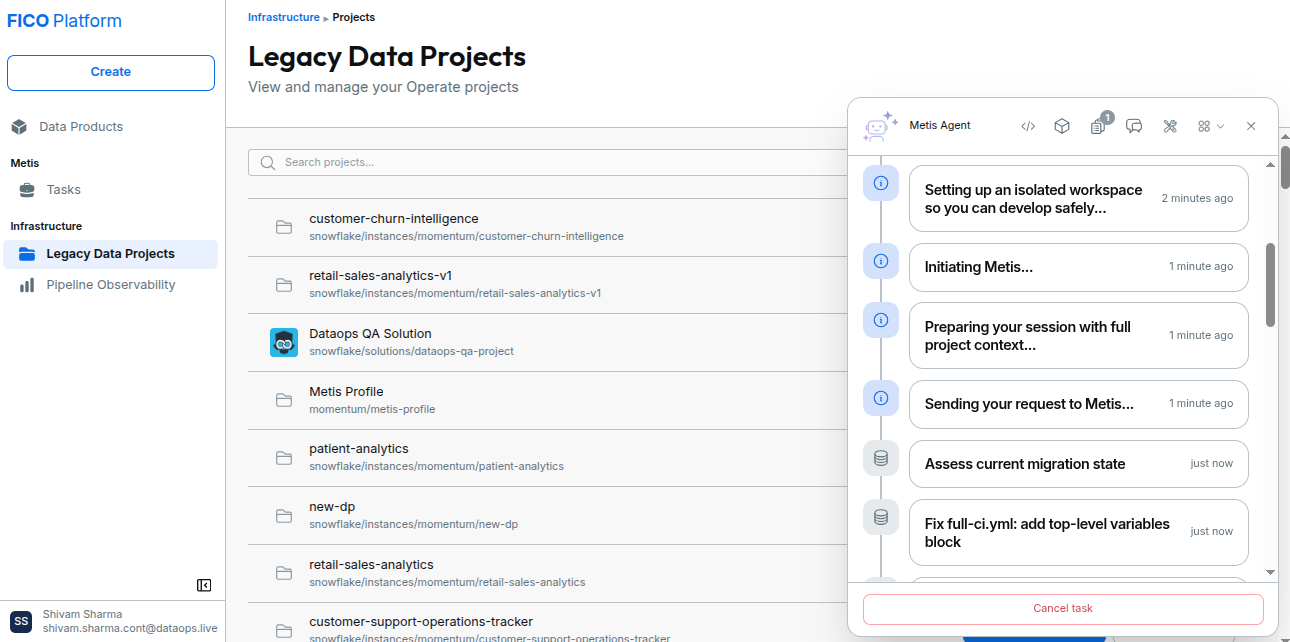This screenshot has height=642, width=1290.
Task: Click folder icon for retail-sales-analytics-v1
Action: [x=284, y=285]
